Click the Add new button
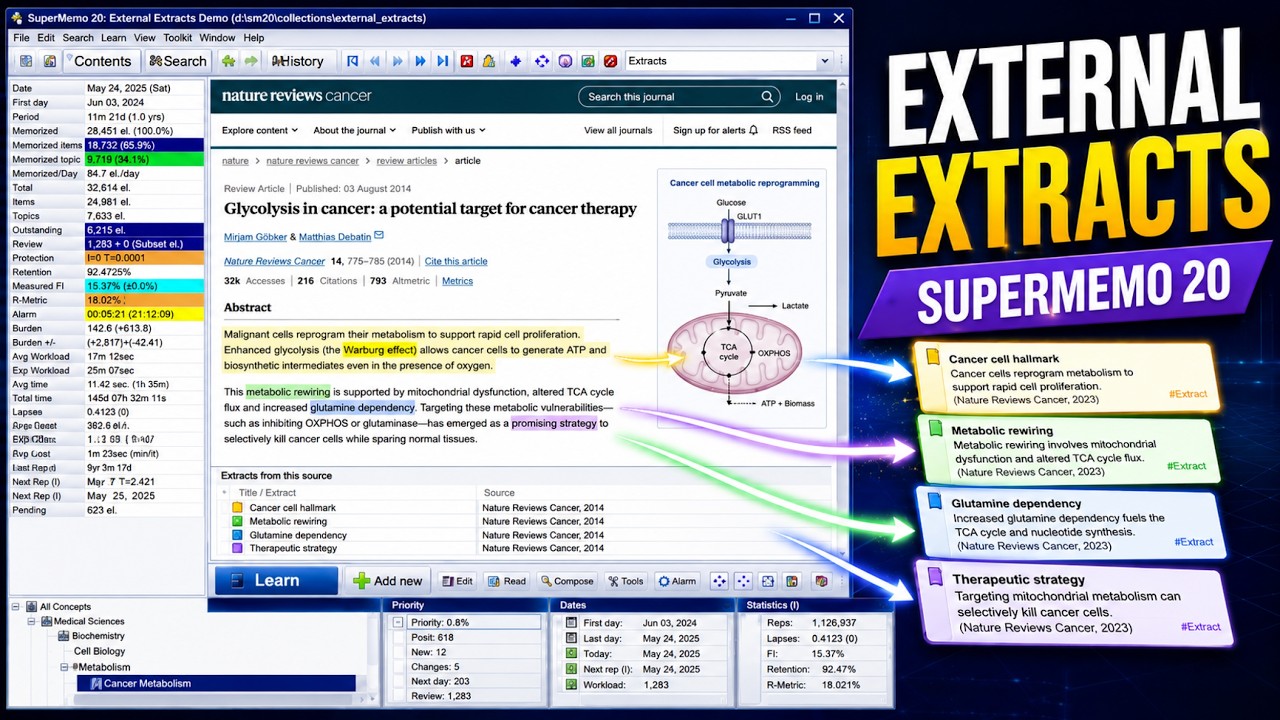Image resolution: width=1280 pixels, height=720 pixels. [388, 581]
